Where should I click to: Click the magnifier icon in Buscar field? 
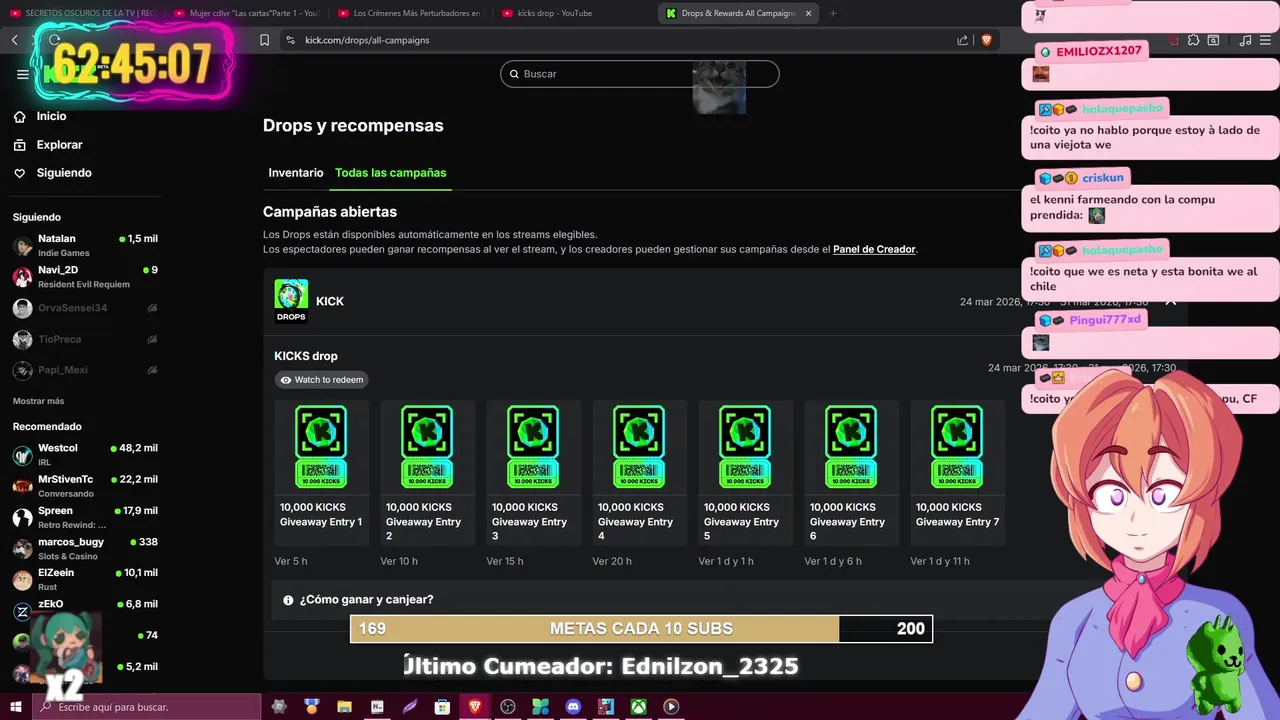[514, 74]
